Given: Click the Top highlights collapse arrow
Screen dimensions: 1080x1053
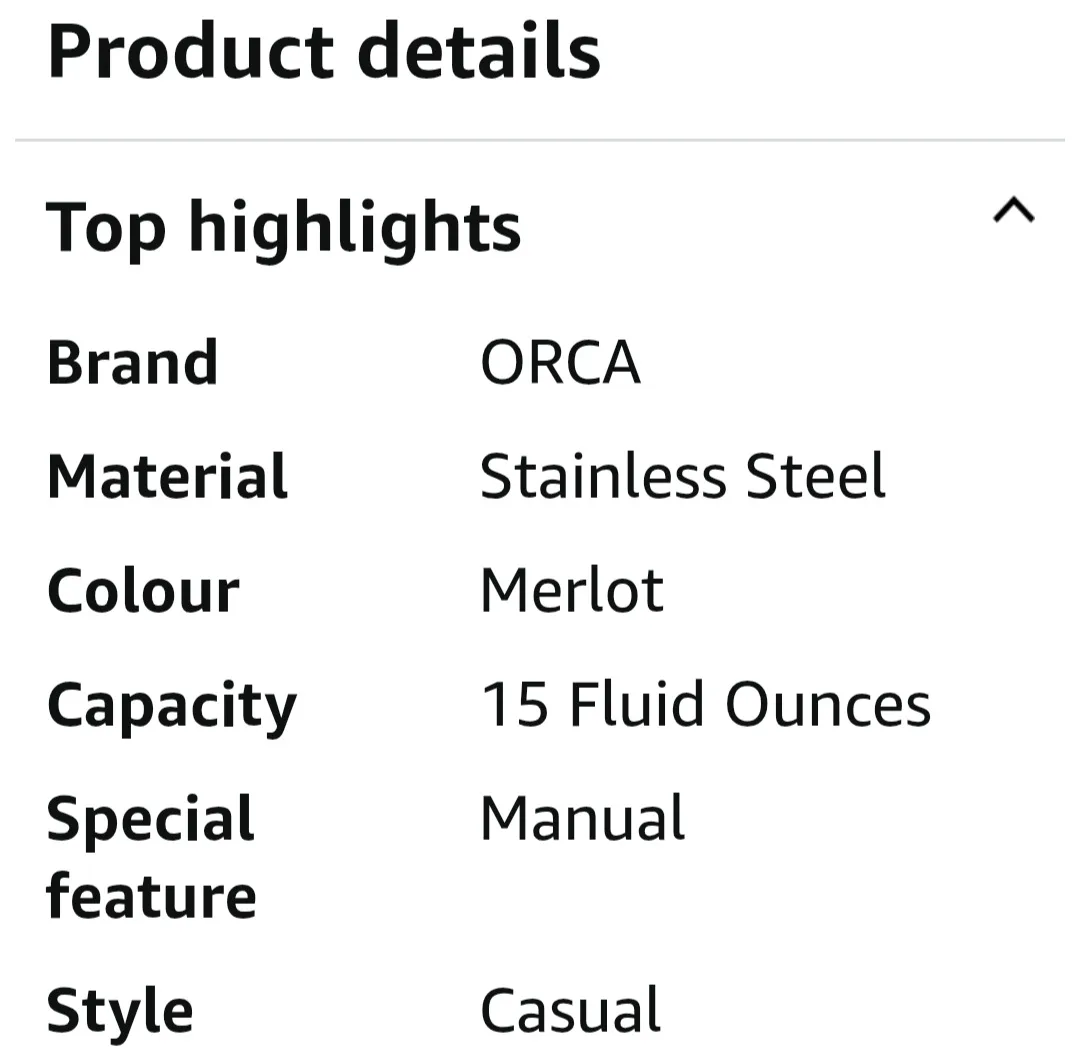Looking at the screenshot, I should [1013, 212].
